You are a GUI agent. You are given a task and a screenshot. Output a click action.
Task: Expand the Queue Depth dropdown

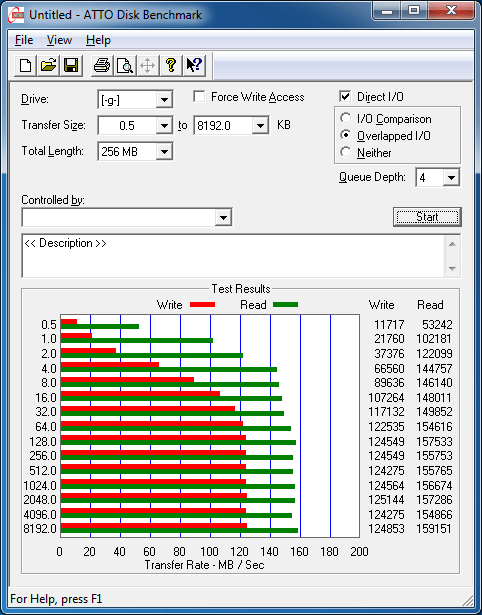click(x=451, y=178)
